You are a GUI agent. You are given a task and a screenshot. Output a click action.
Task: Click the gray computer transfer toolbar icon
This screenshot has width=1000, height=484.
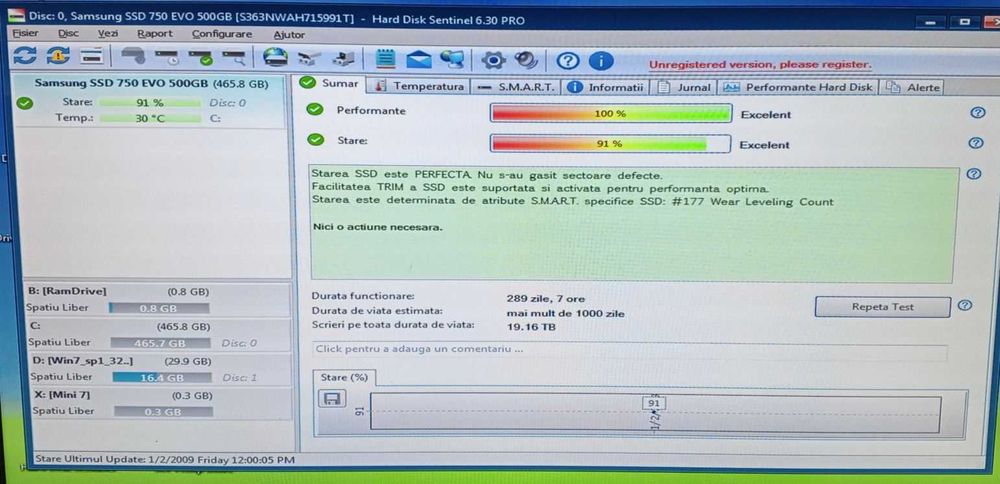pos(343,59)
